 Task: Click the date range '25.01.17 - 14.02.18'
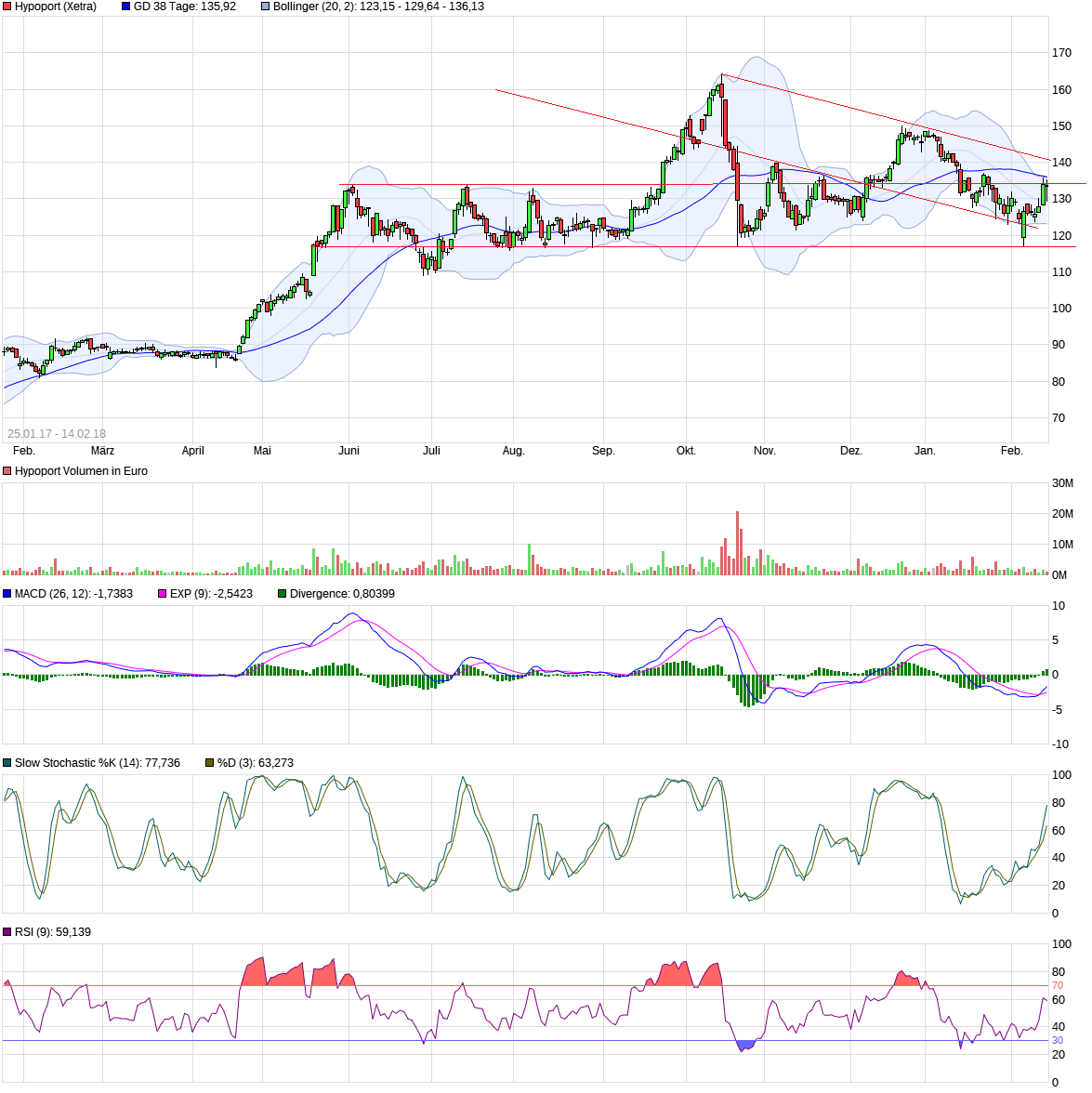pyautogui.click(x=57, y=433)
